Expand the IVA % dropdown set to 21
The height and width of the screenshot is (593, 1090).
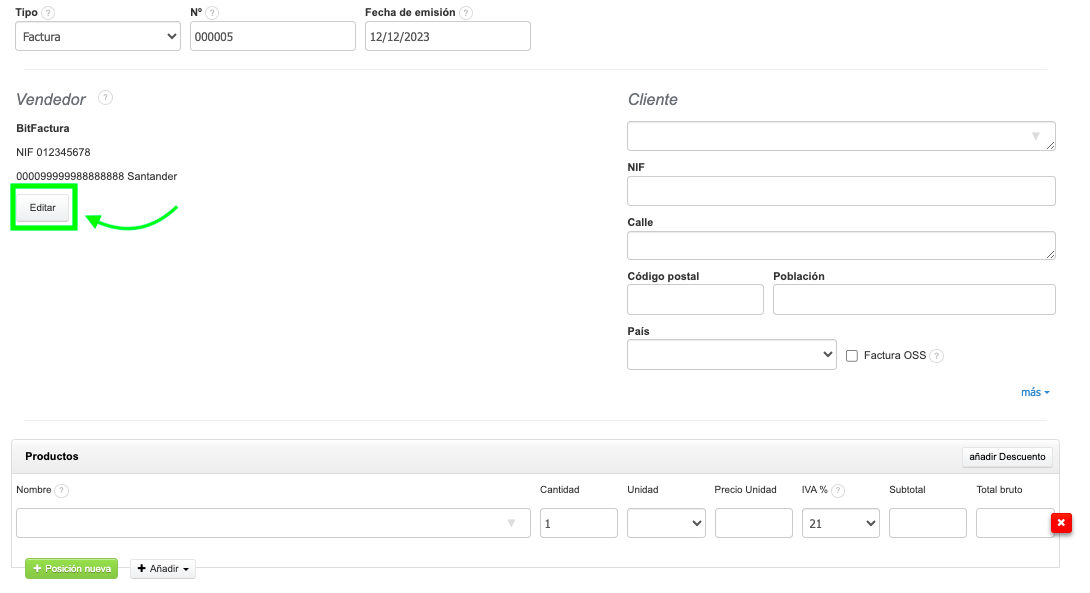(840, 523)
